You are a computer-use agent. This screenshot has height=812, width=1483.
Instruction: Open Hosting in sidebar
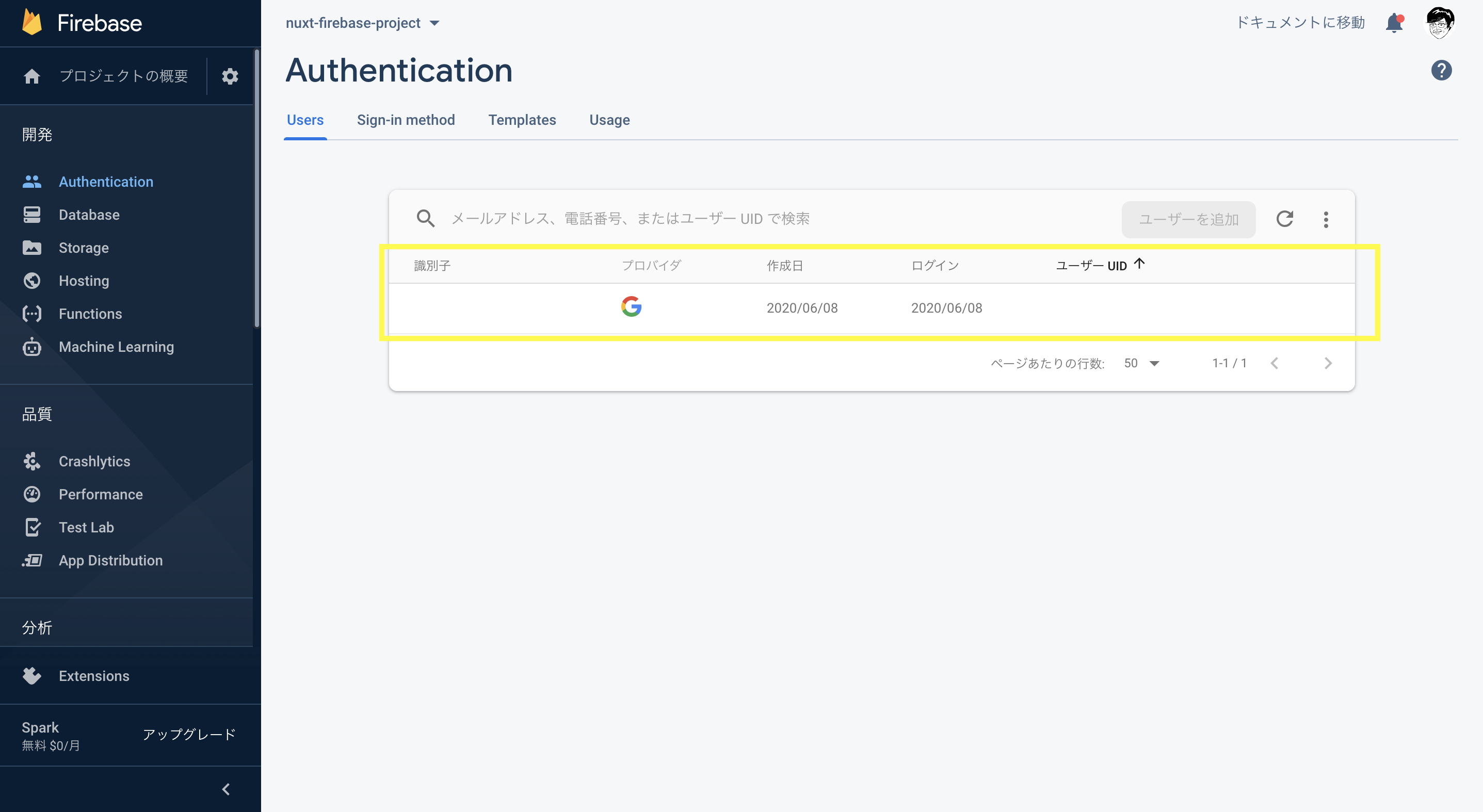click(x=84, y=281)
